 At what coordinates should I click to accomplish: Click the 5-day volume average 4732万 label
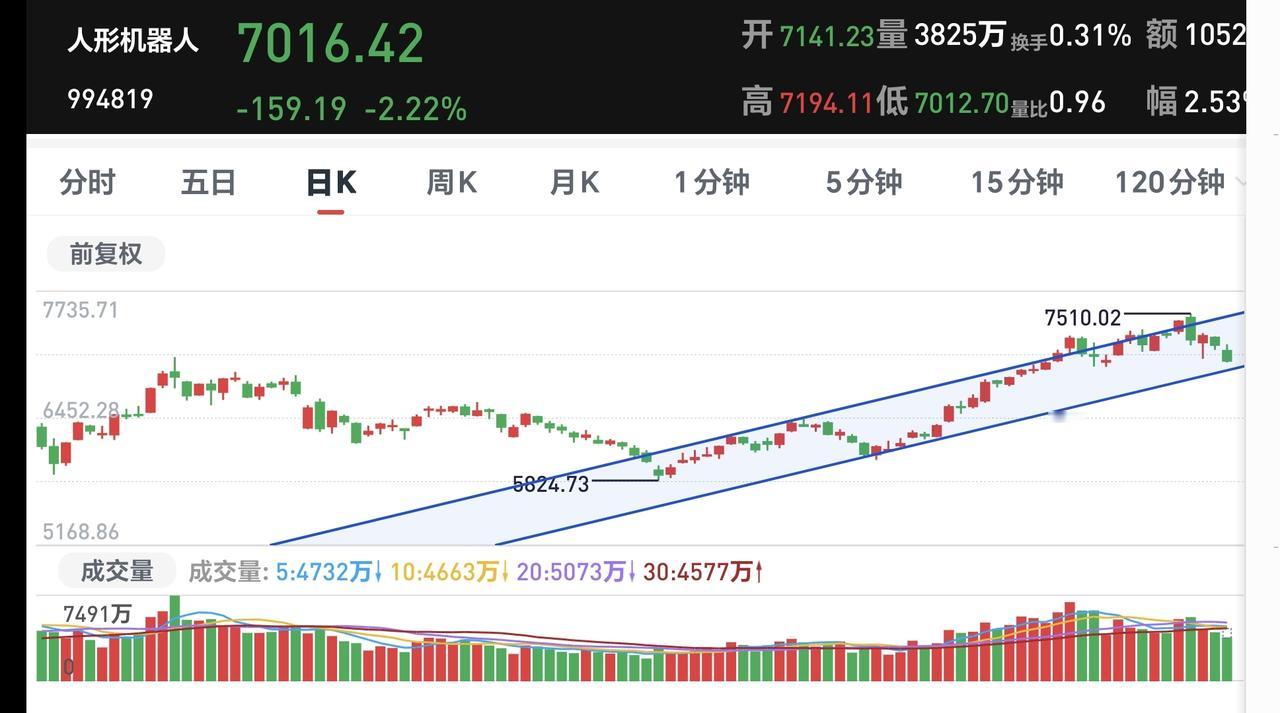(328, 572)
